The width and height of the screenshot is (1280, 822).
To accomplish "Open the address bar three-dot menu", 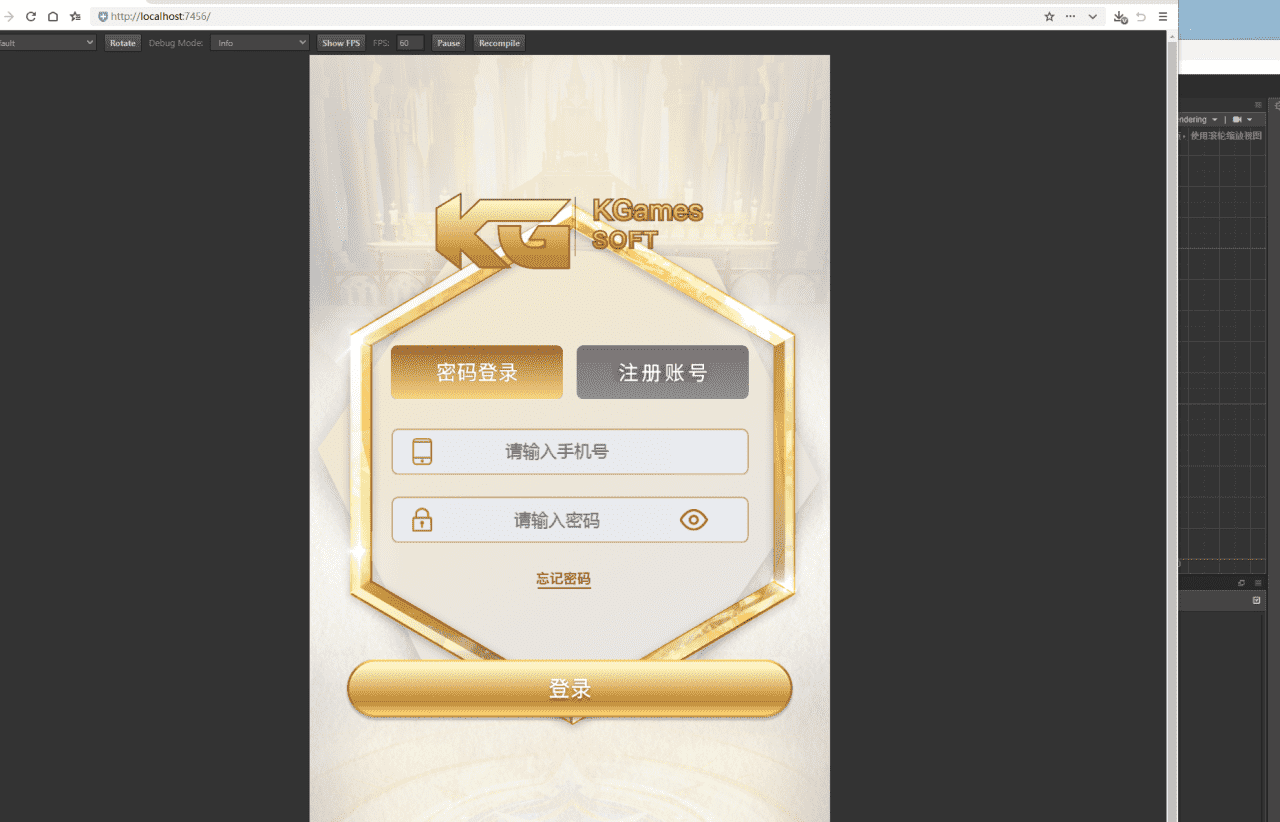I will 1071,16.
